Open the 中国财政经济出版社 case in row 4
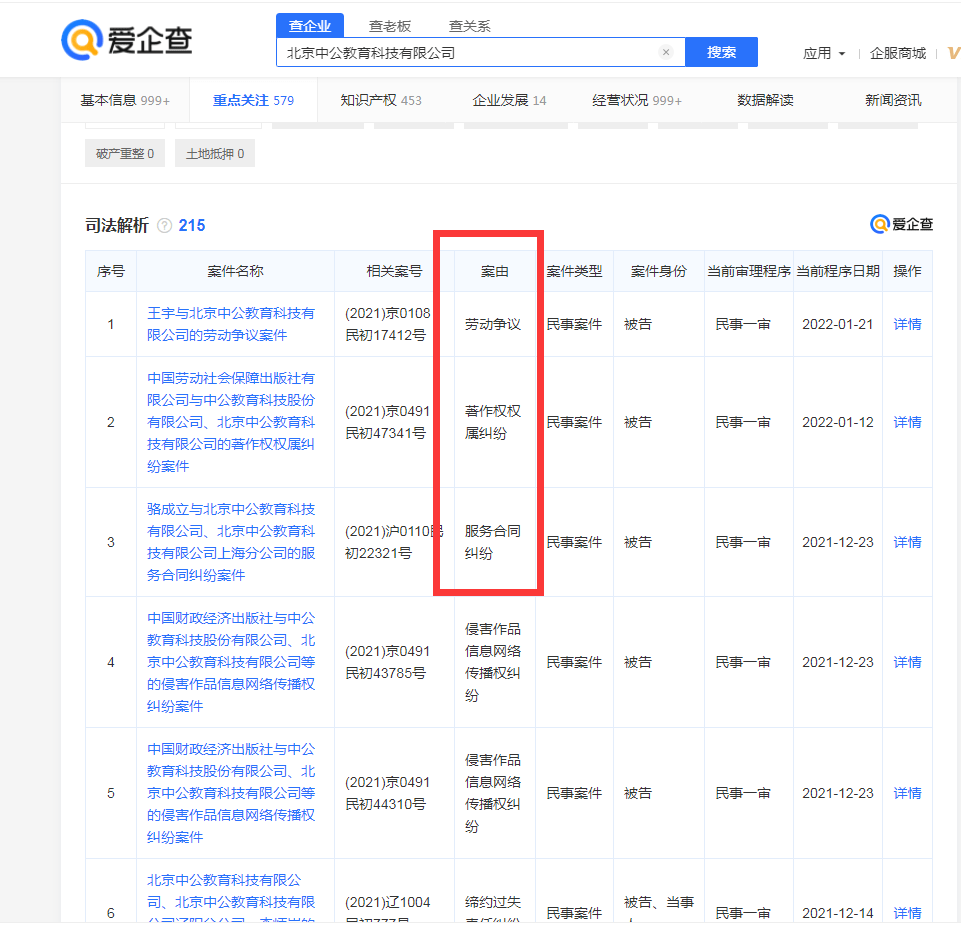The width and height of the screenshot is (961, 929). pos(231,662)
